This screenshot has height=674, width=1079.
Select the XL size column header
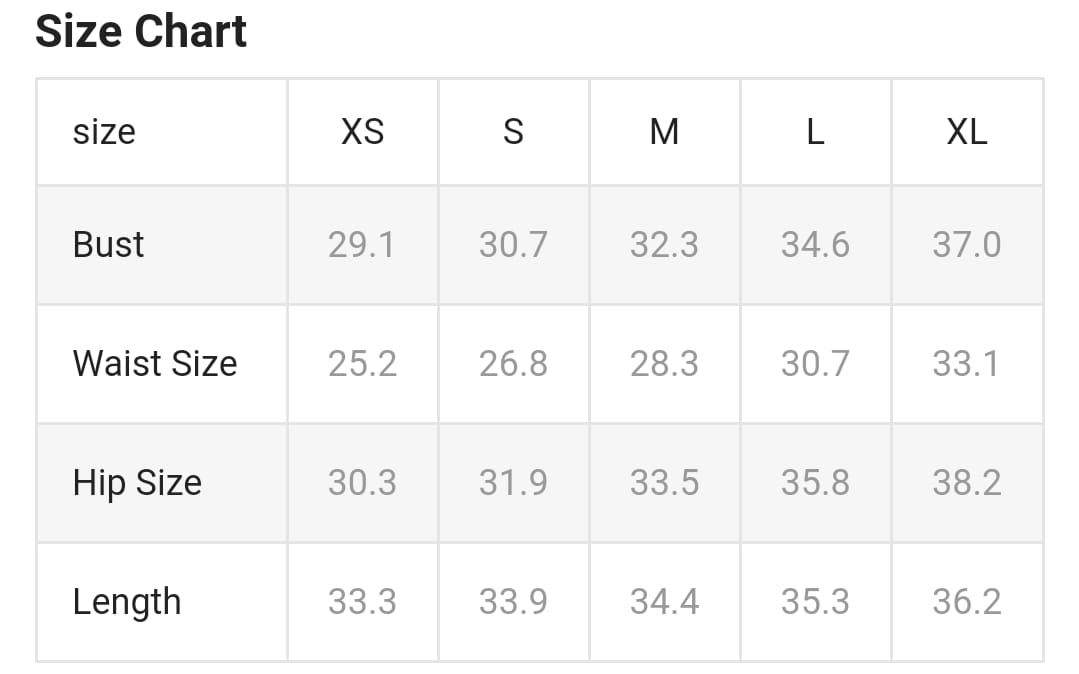pos(966,131)
